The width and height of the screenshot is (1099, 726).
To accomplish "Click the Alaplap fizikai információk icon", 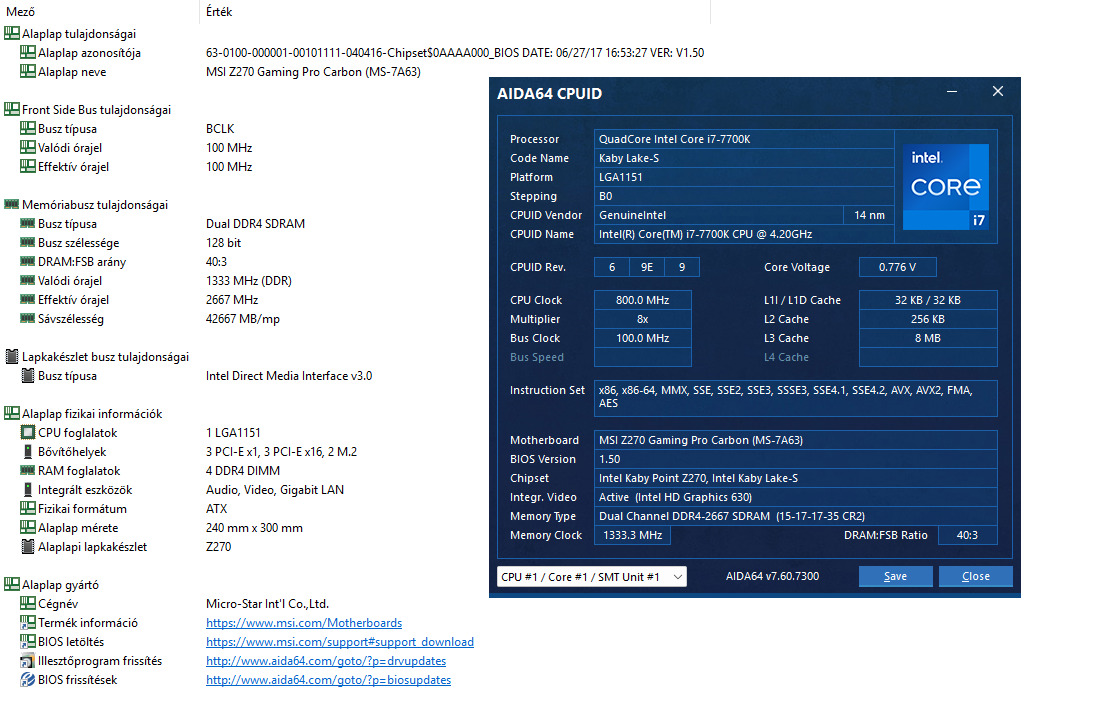I will coord(12,413).
